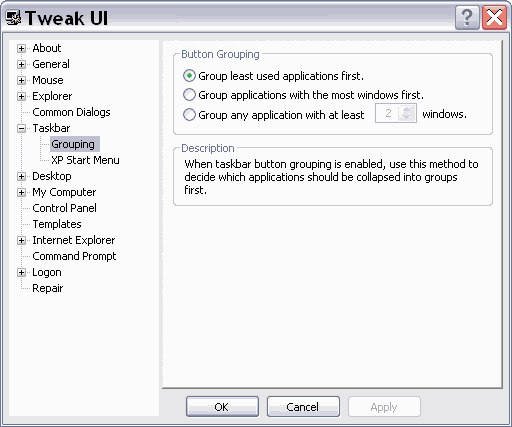
Task: Click the windows number field showing 2
Action: [x=388, y=113]
